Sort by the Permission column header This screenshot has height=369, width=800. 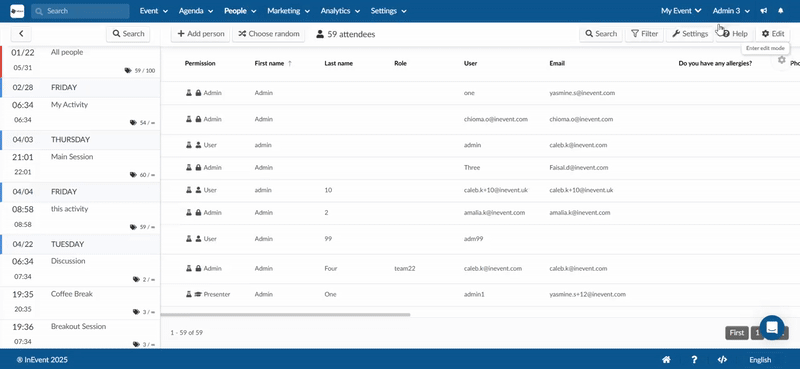[200, 64]
